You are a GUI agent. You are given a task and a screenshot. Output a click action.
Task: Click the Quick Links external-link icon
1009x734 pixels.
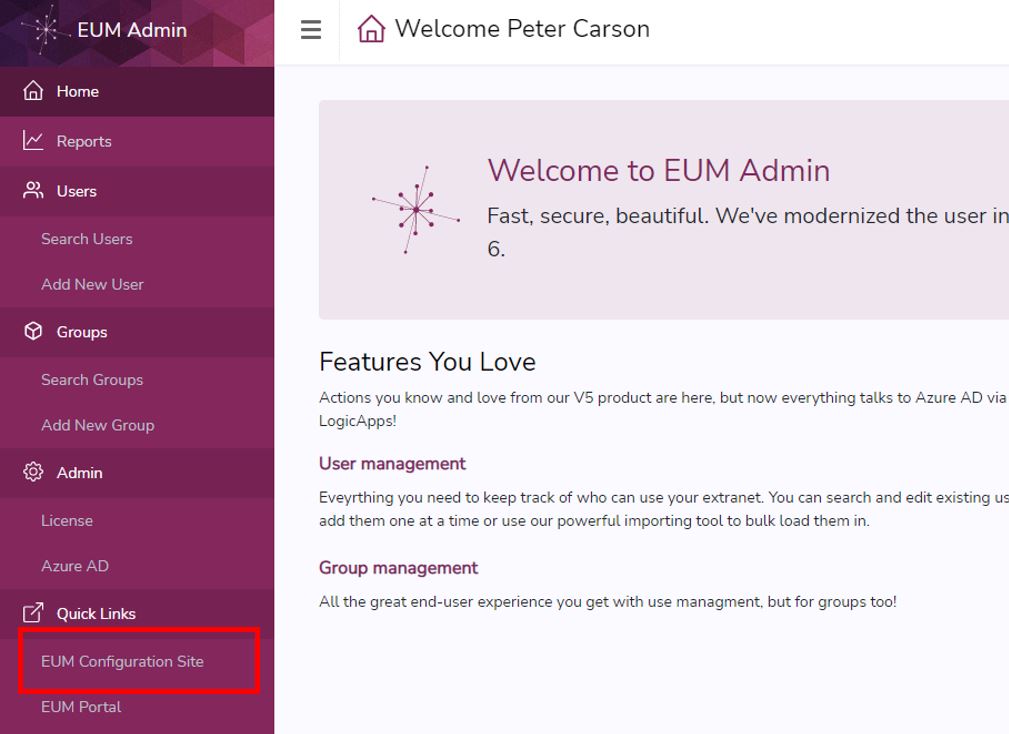(x=34, y=613)
